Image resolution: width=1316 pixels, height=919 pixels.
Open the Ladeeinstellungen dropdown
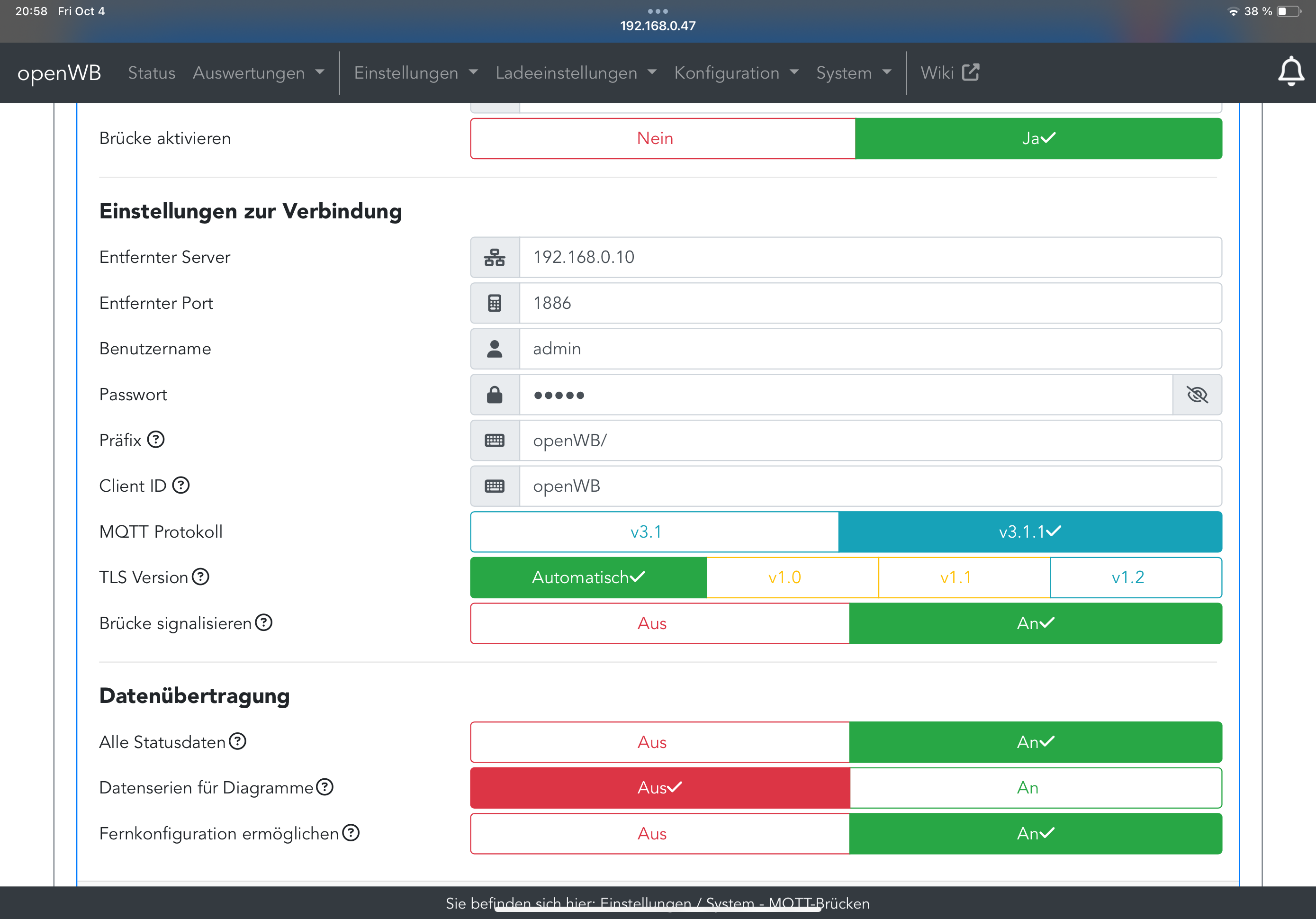(x=575, y=73)
